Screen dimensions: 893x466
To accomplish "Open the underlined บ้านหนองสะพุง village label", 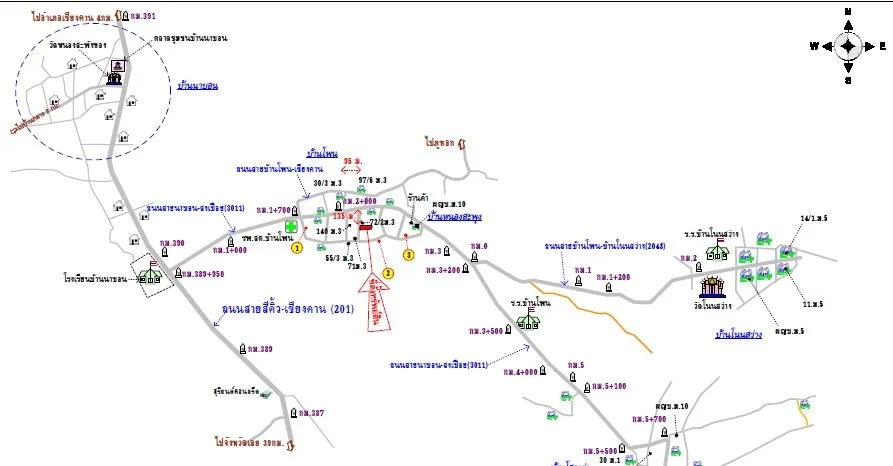I will pos(454,216).
